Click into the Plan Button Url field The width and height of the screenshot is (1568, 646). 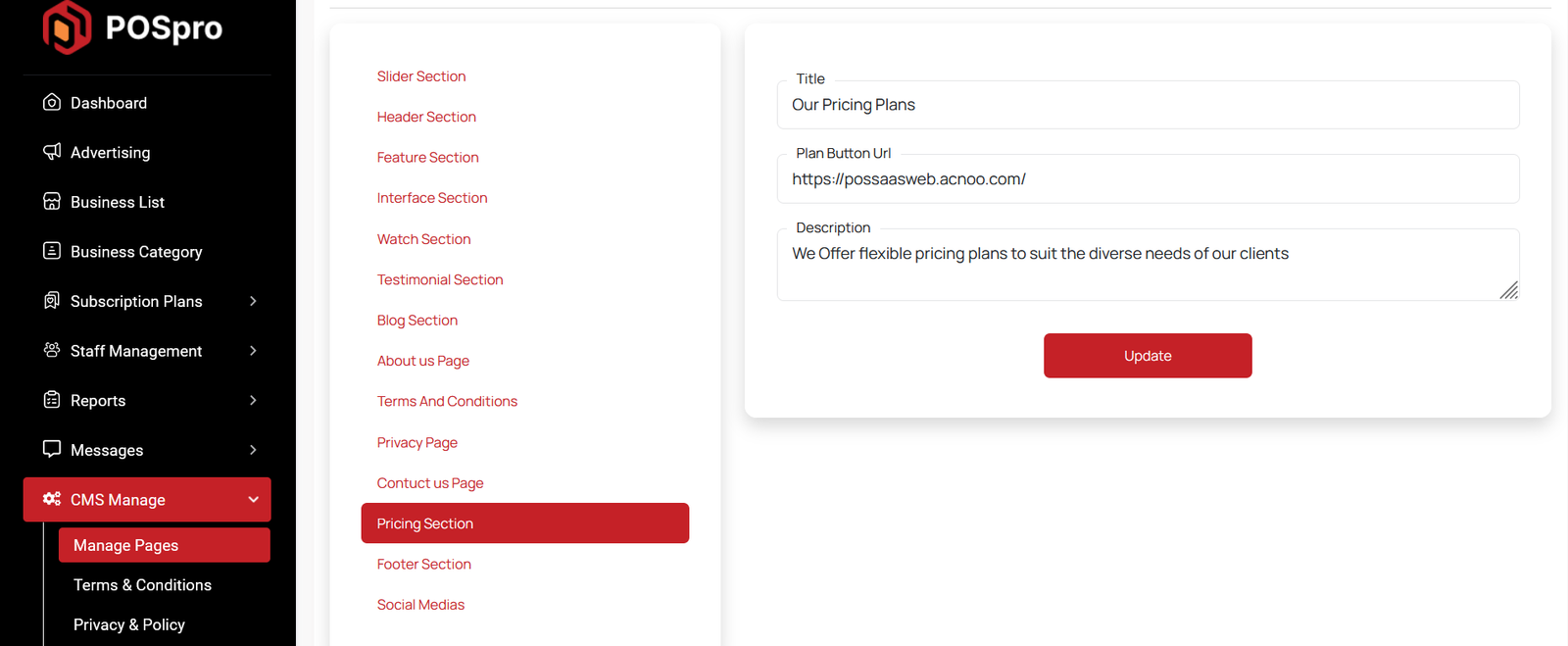click(1147, 179)
